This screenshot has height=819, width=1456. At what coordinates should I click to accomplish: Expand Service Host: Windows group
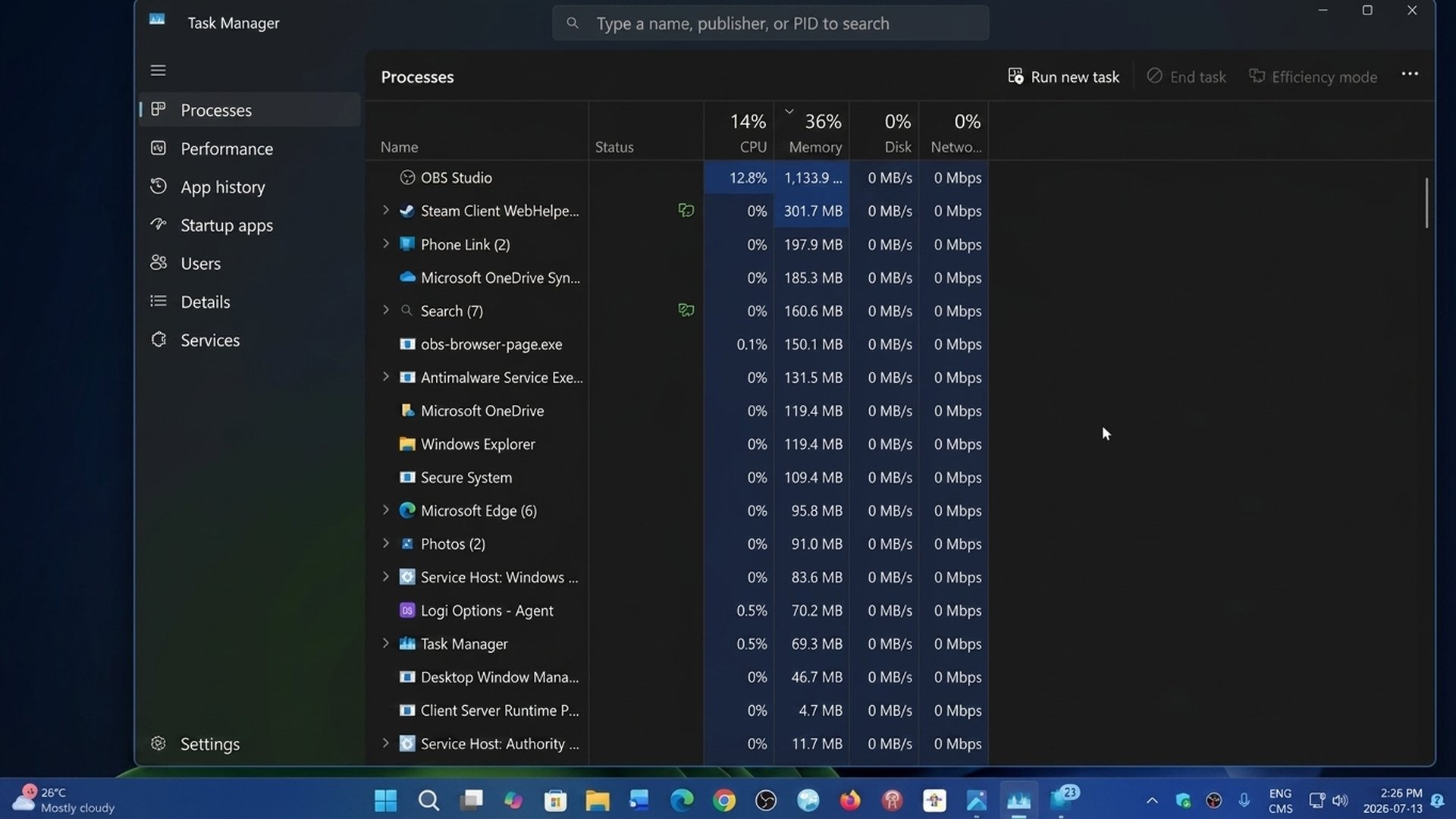(x=385, y=577)
